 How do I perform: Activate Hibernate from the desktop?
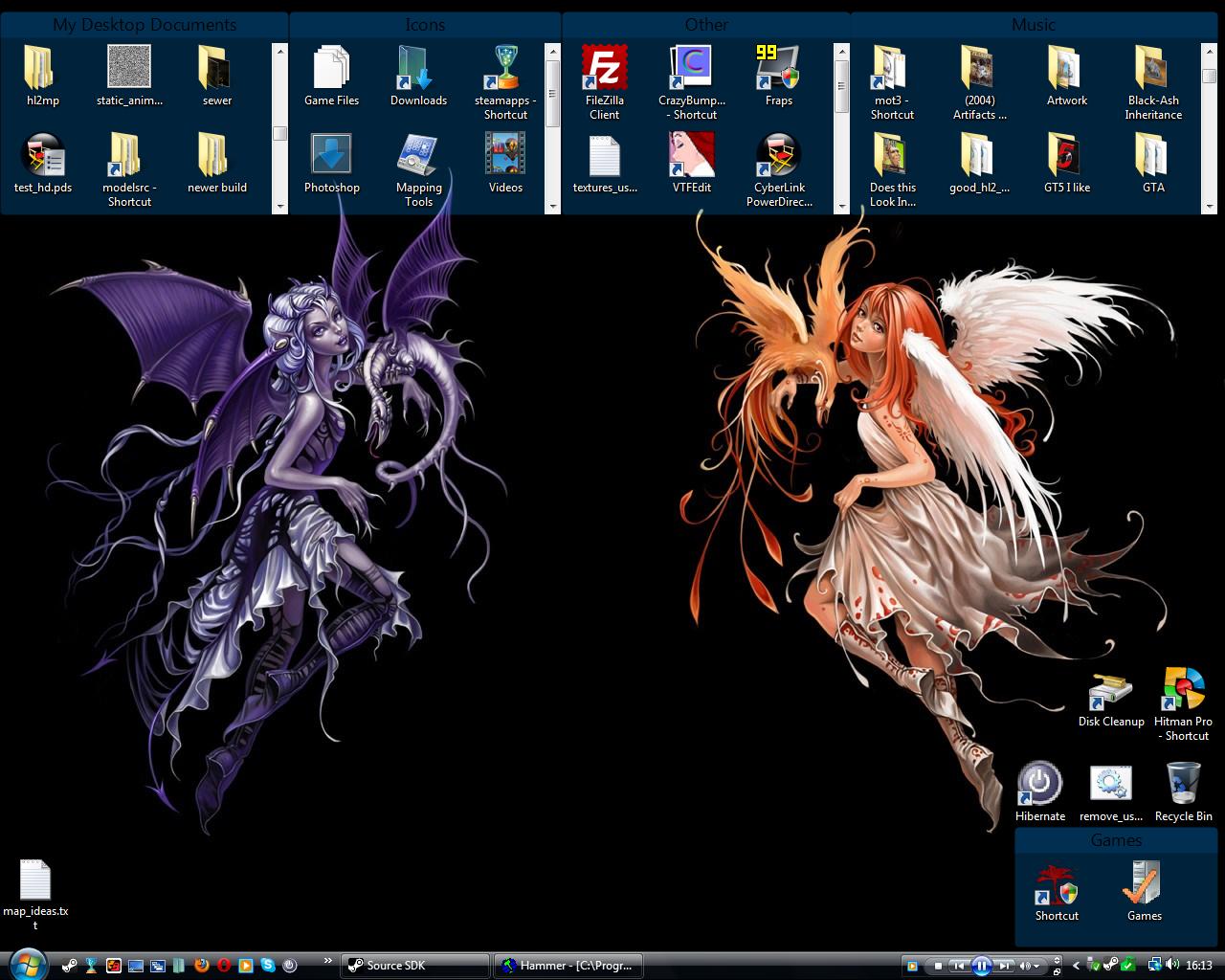tap(1039, 785)
